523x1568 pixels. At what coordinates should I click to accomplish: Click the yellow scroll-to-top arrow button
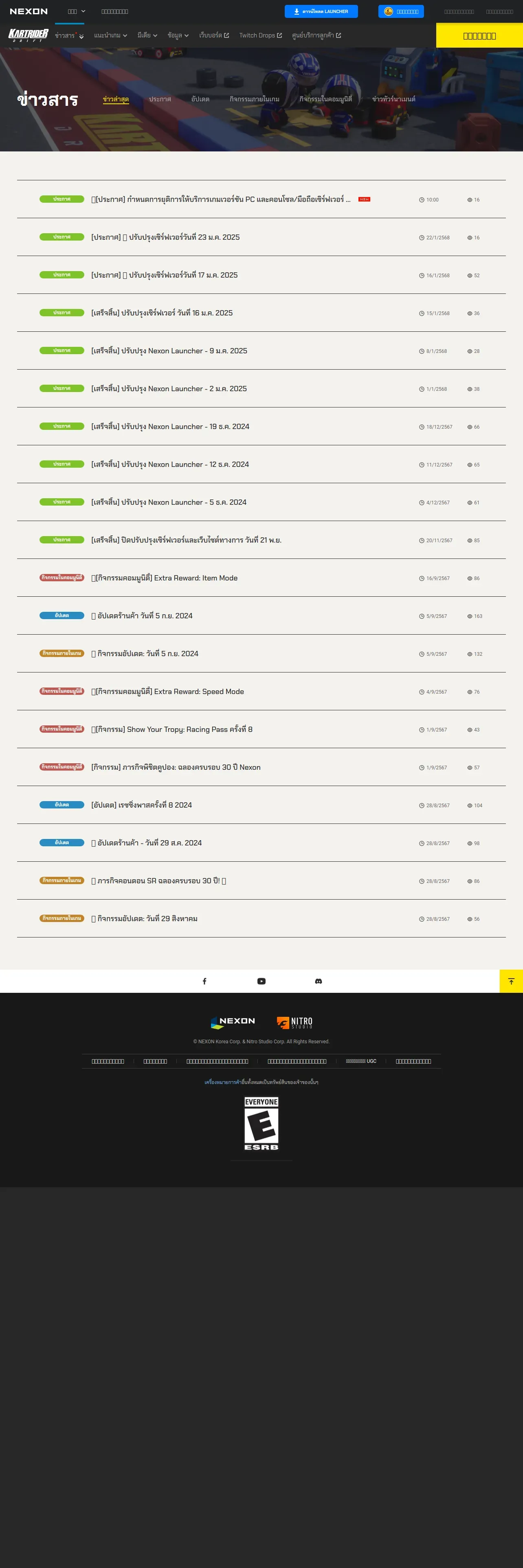(x=512, y=981)
